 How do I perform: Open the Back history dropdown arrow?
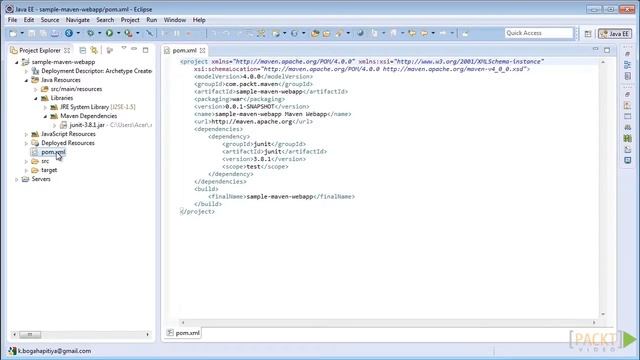tap(433, 33)
